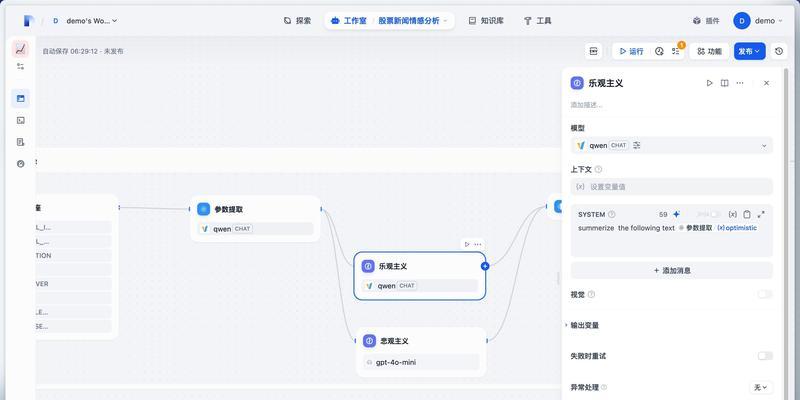Open the checklist icon with the orange badge
Screen dimensions: 800x400
point(676,51)
